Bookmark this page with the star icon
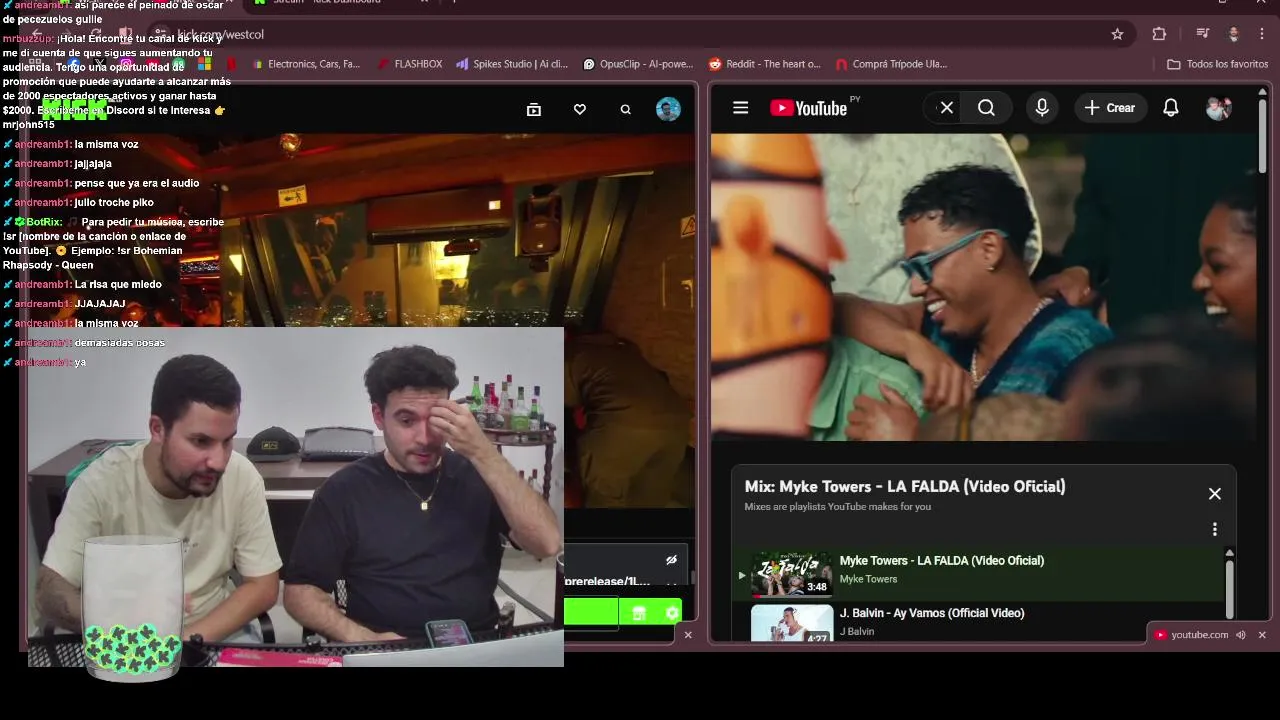 tap(1117, 34)
